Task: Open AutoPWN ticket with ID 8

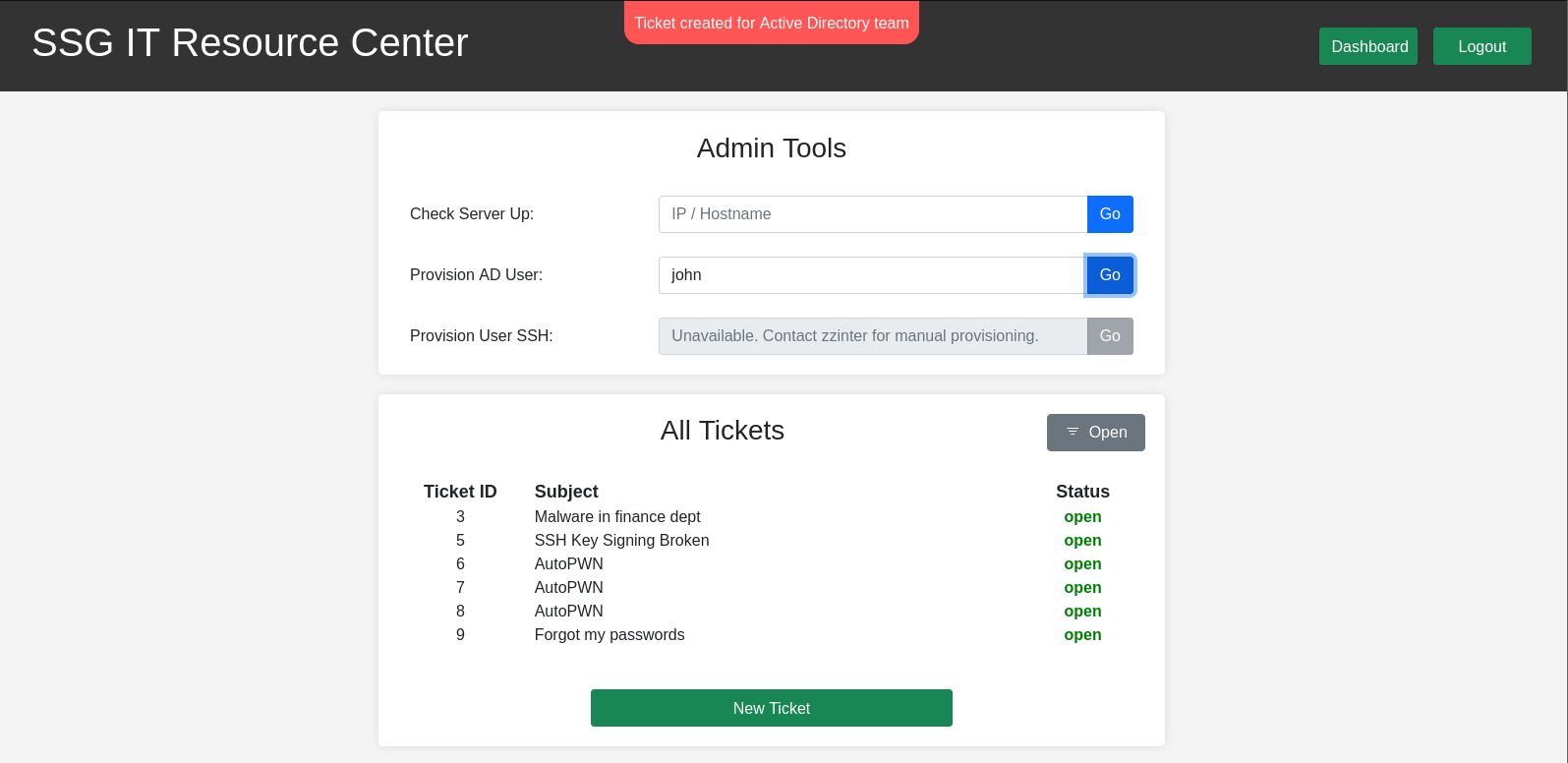Action: (x=568, y=611)
